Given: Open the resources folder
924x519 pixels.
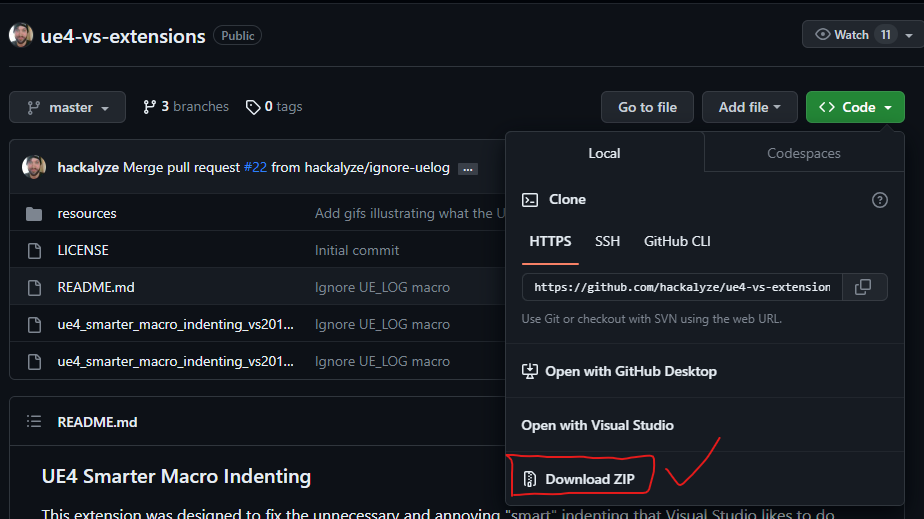Looking at the screenshot, I should (x=87, y=213).
